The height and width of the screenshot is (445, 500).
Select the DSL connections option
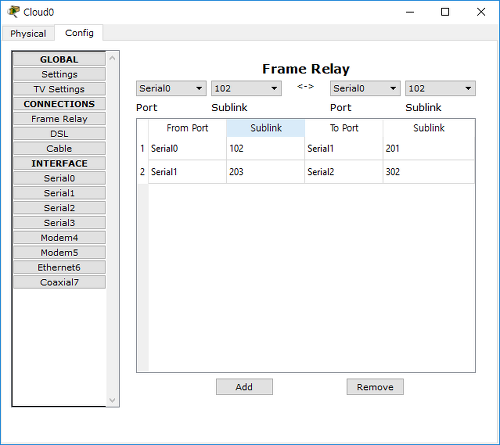click(x=59, y=134)
